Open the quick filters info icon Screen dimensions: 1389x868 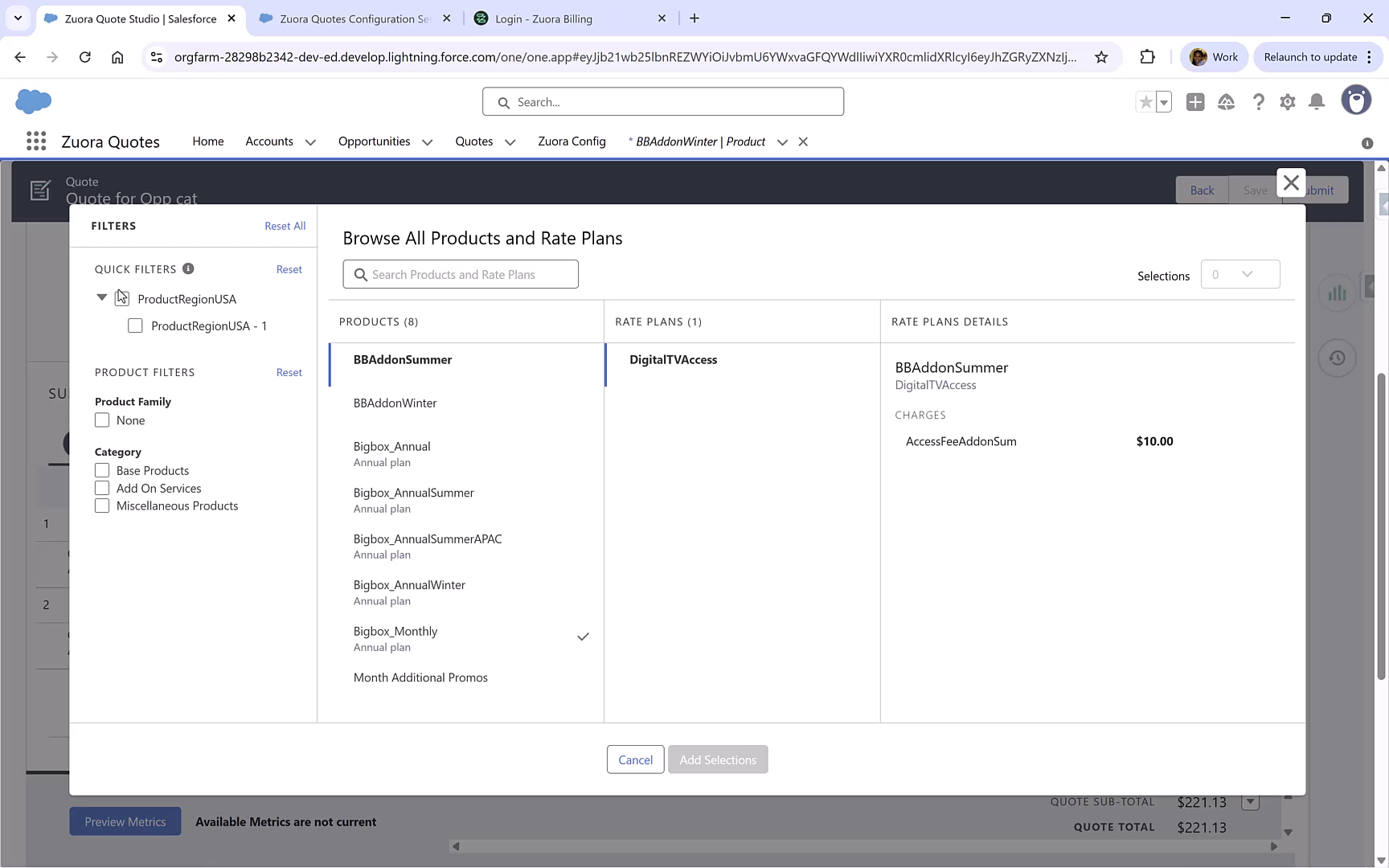(189, 268)
